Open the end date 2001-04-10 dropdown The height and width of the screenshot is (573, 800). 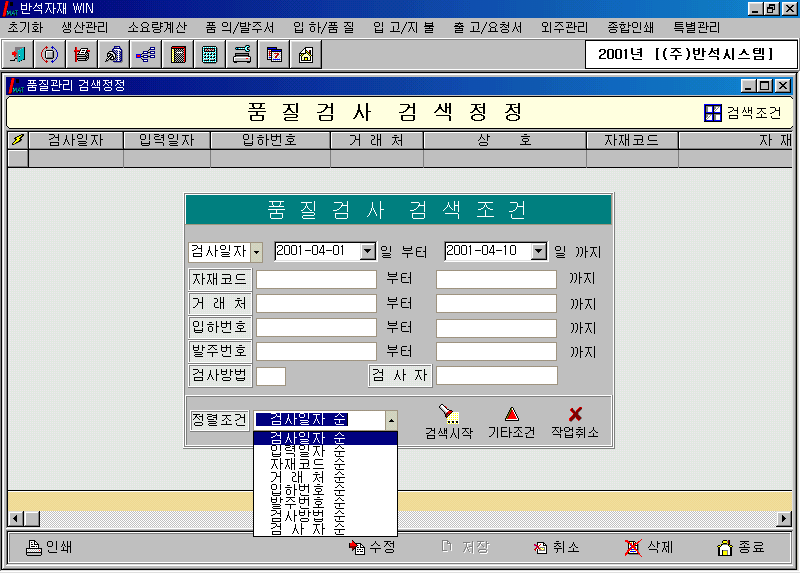(539, 252)
